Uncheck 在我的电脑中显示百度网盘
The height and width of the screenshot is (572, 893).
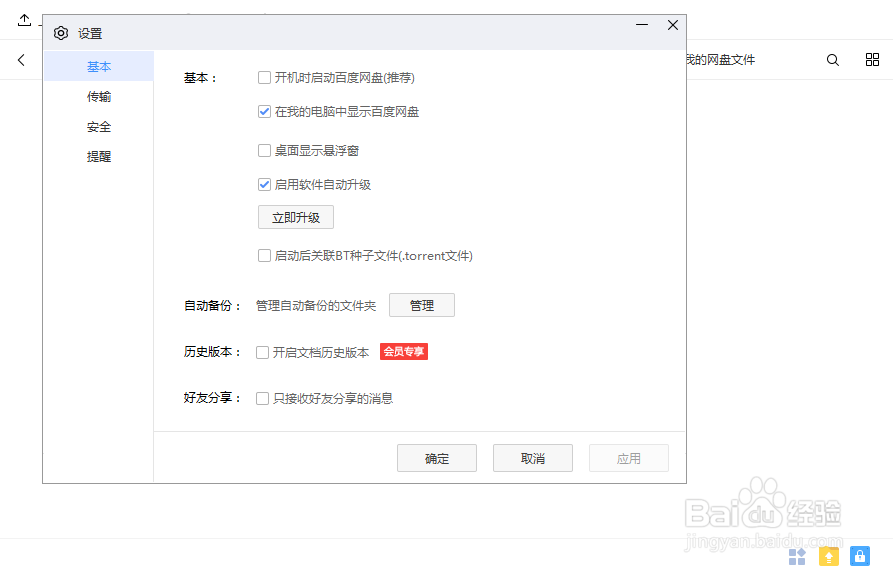(x=264, y=112)
